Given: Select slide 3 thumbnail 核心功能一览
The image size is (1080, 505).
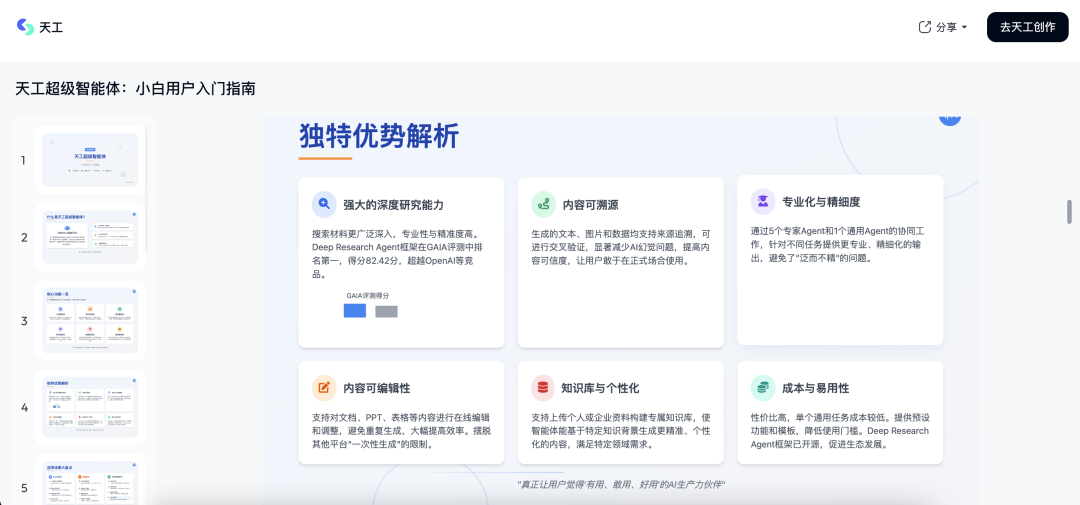Looking at the screenshot, I should [90, 320].
